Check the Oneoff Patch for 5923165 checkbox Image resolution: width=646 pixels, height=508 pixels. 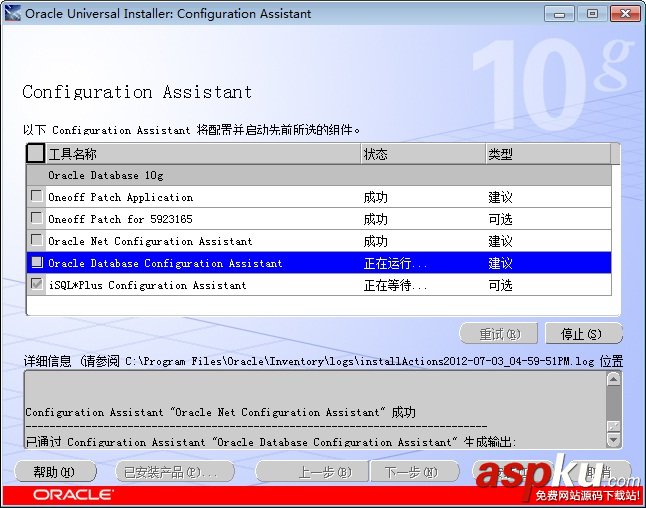pos(37,218)
